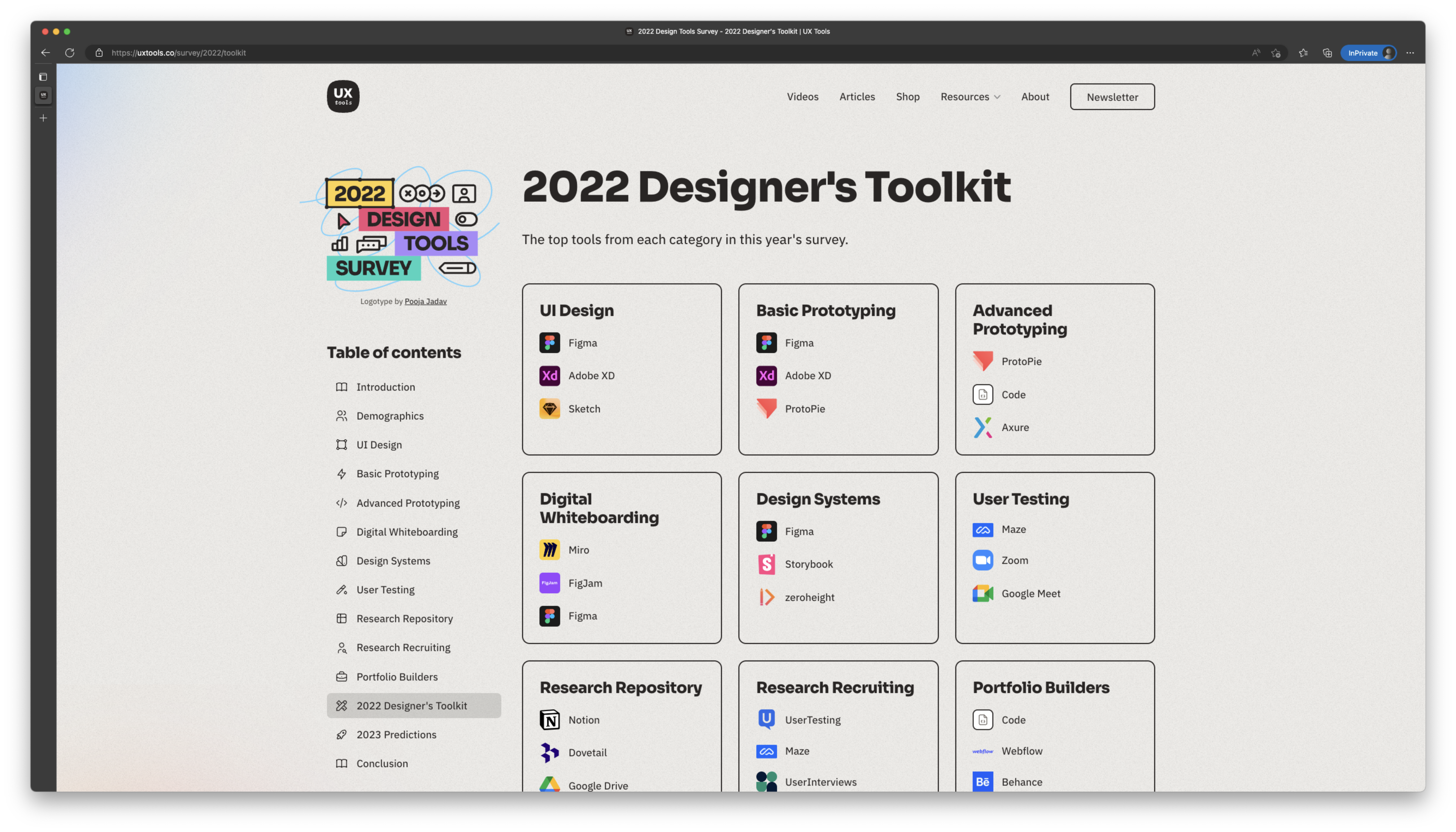The height and width of the screenshot is (832, 1456).
Task: Toggle the vertical tabs sidebar button
Action: pos(43,77)
